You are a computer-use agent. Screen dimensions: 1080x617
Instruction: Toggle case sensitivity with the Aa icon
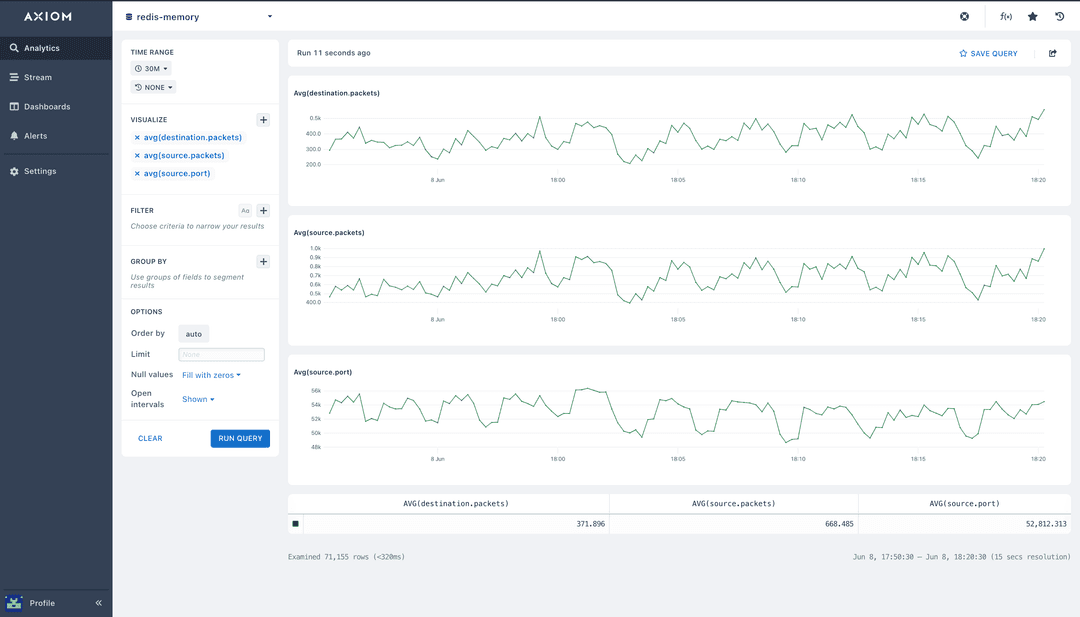(x=245, y=210)
